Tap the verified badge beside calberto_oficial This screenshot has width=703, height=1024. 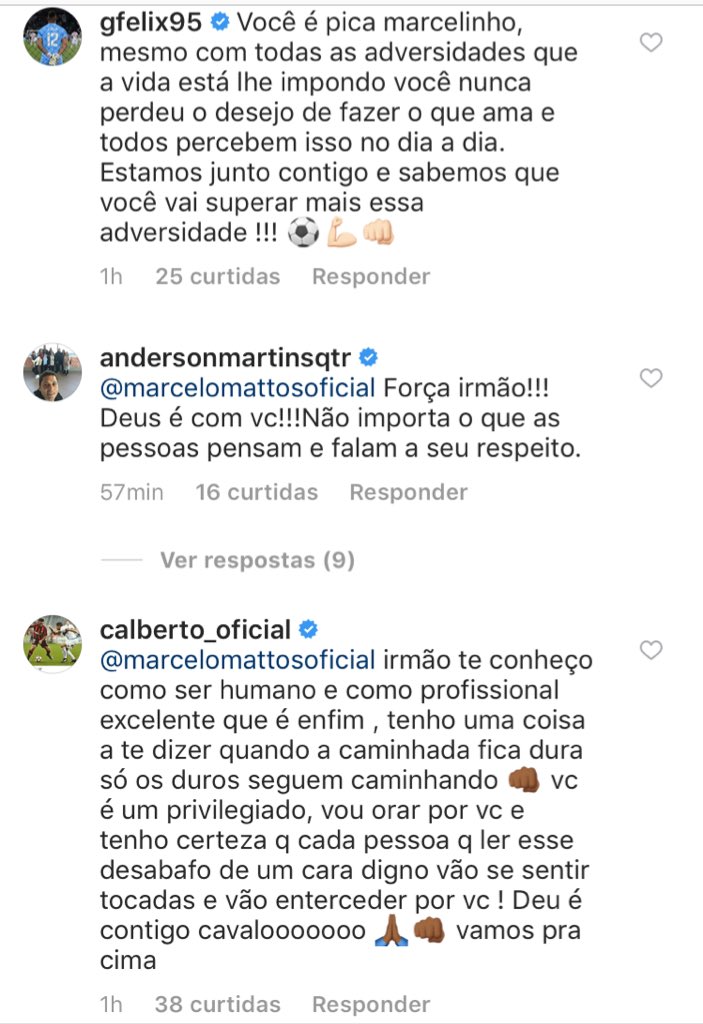point(308,630)
